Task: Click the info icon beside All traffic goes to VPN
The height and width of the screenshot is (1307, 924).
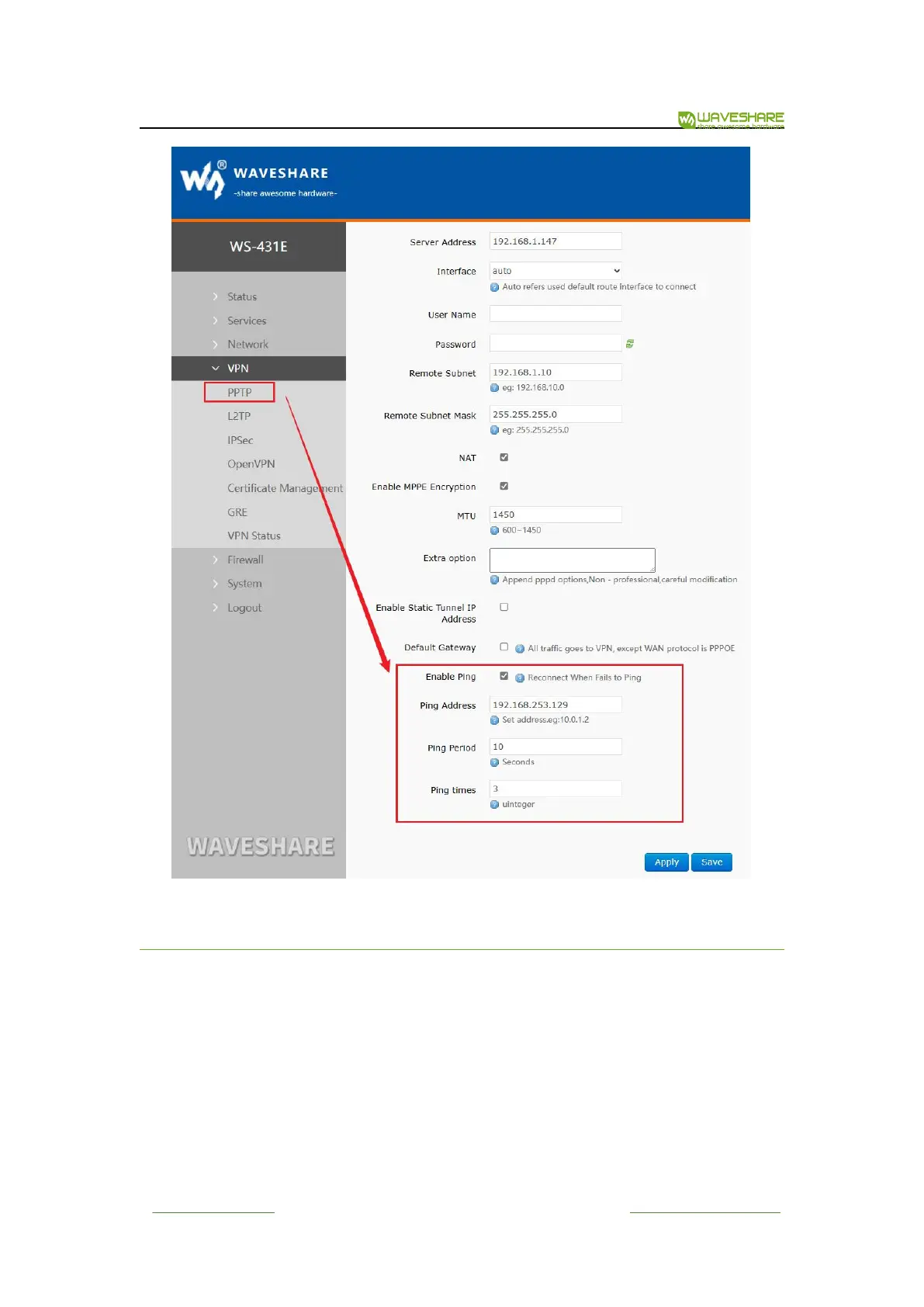Action: tap(520, 649)
